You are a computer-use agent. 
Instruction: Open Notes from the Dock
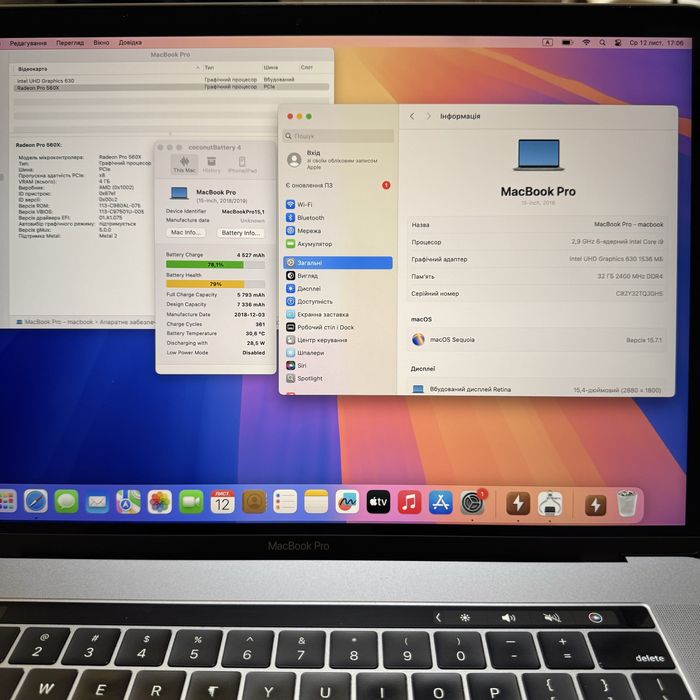[316, 502]
